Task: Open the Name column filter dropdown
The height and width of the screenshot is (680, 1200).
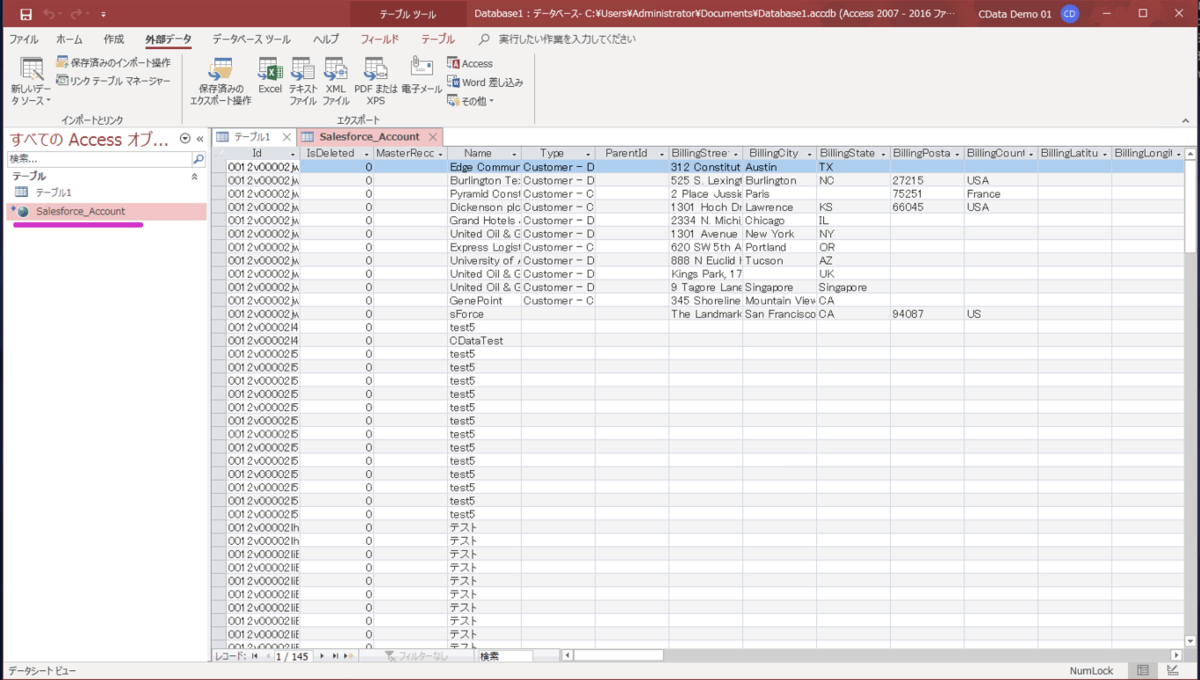Action: click(514, 154)
